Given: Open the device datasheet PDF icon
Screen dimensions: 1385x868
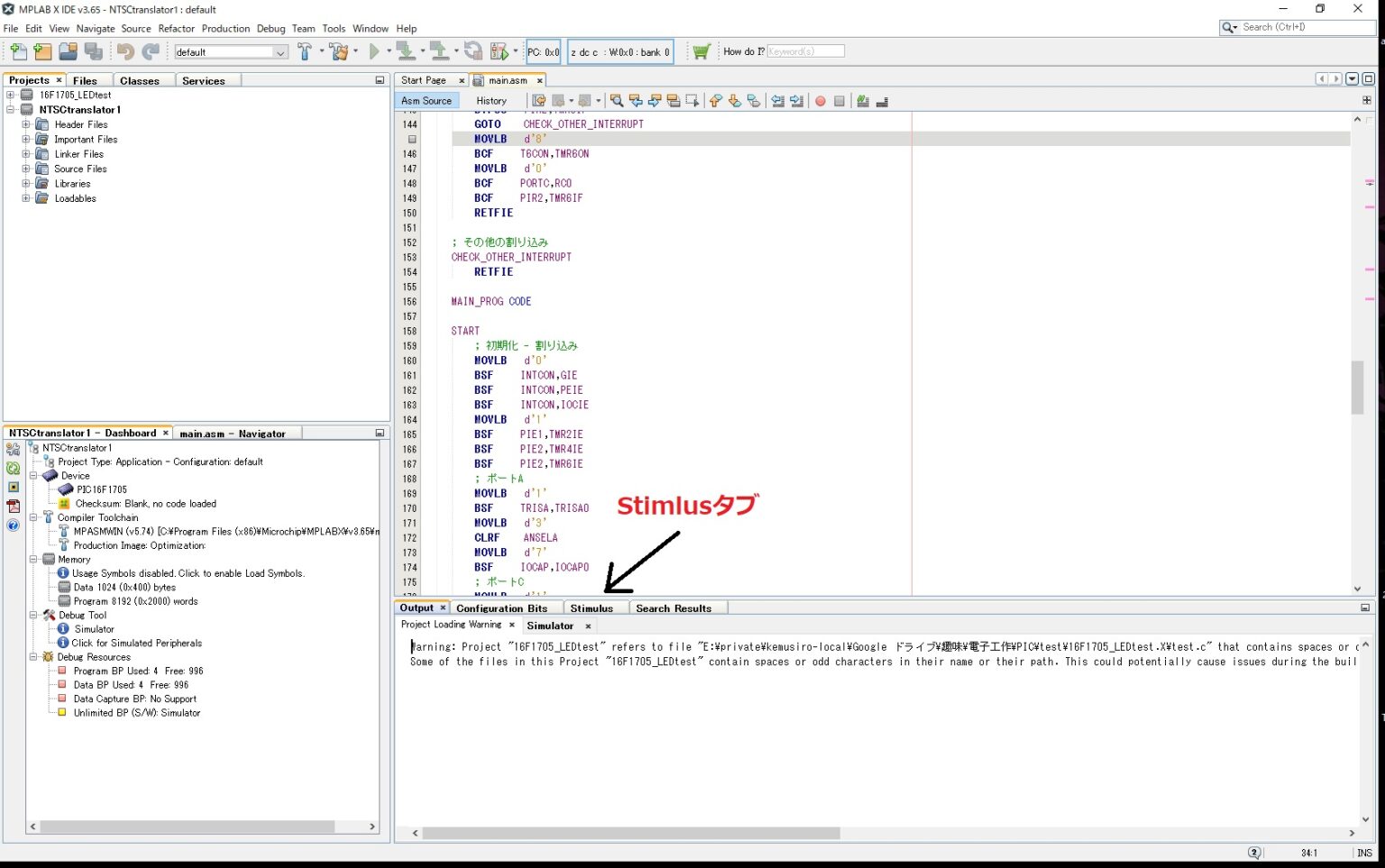Looking at the screenshot, I should [x=13, y=506].
